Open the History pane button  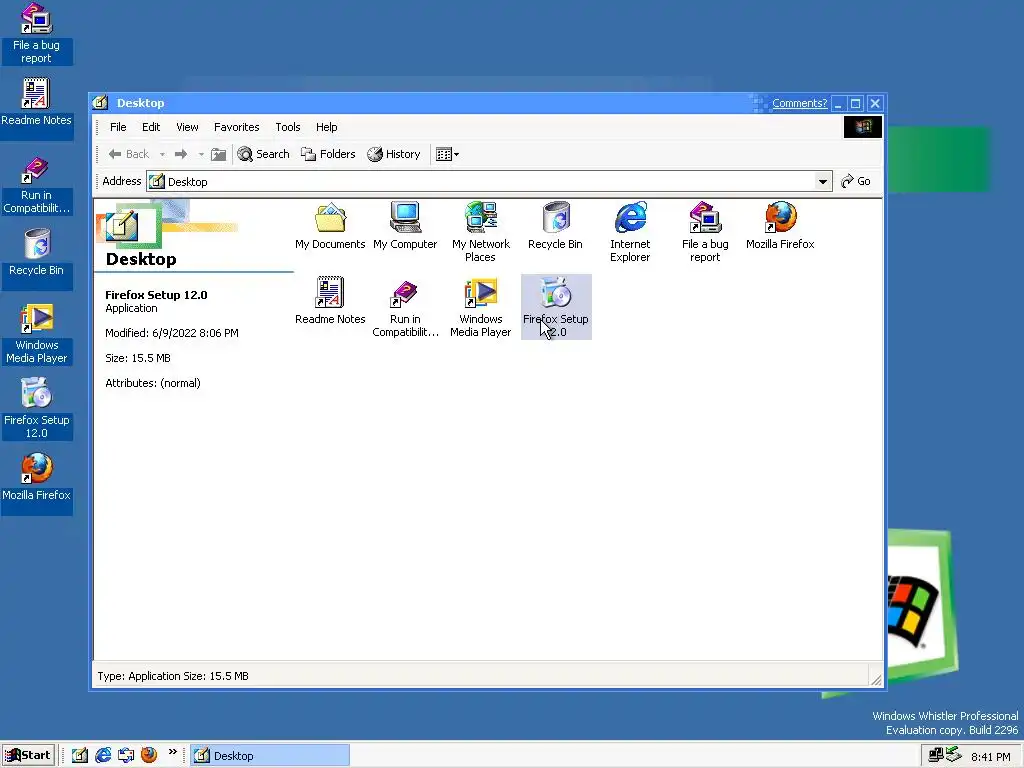click(394, 154)
